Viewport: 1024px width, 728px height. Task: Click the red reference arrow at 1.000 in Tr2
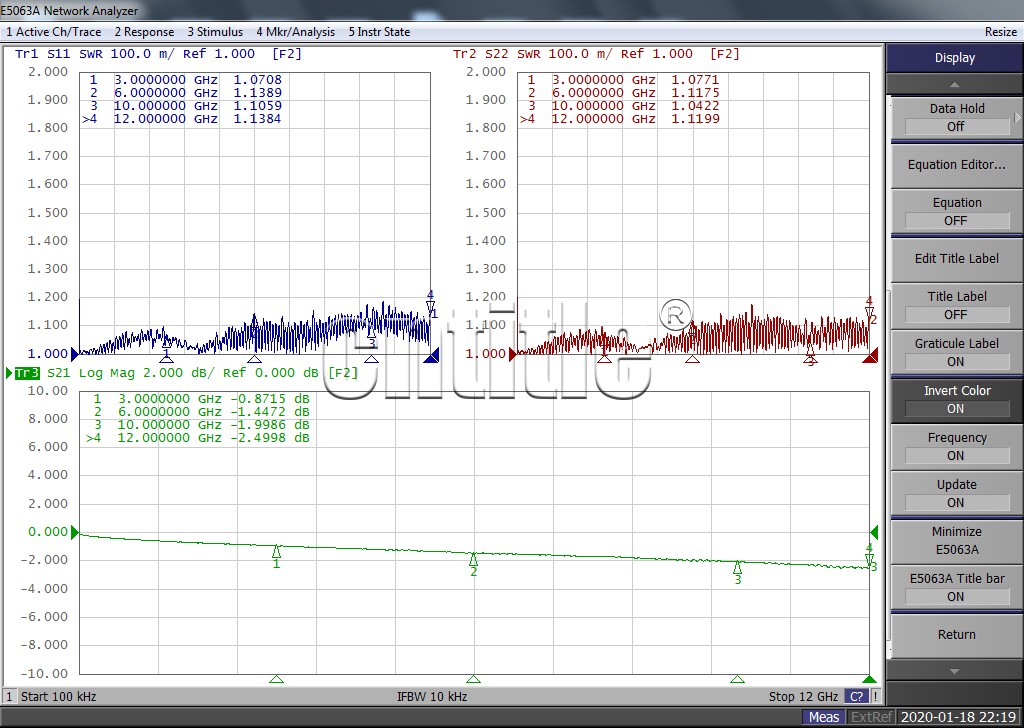coord(513,354)
